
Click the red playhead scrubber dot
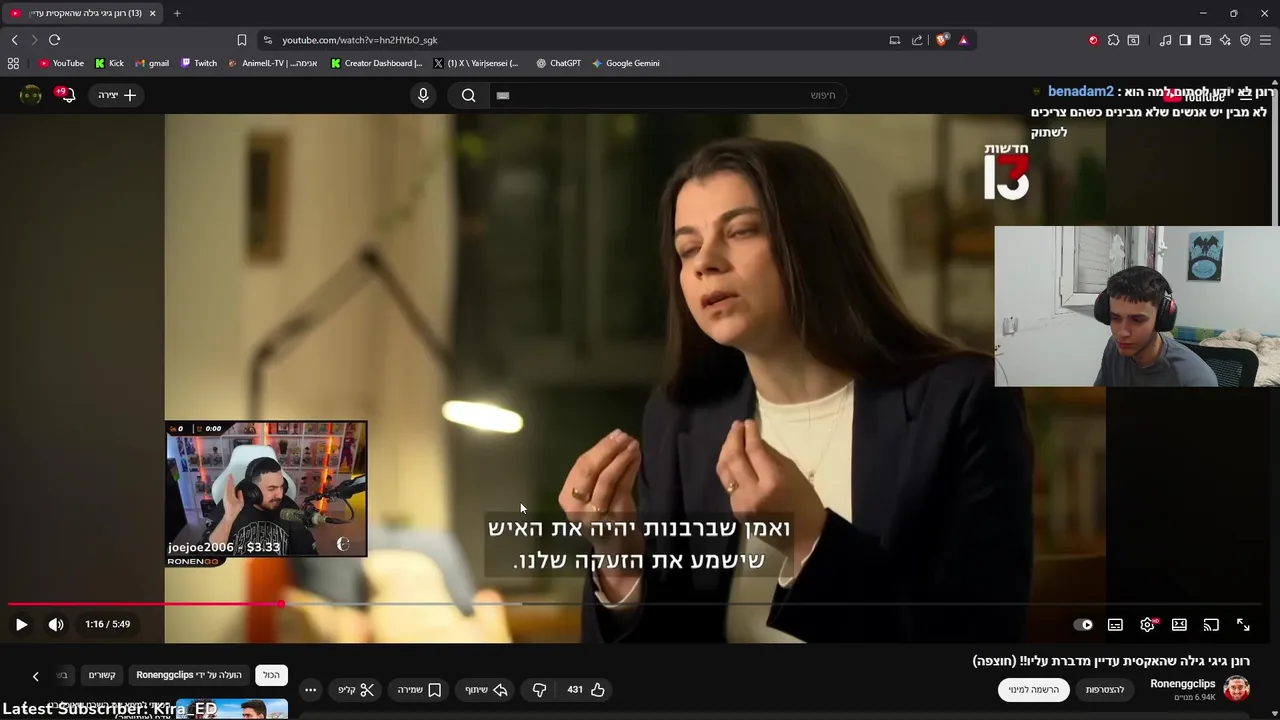(x=282, y=604)
